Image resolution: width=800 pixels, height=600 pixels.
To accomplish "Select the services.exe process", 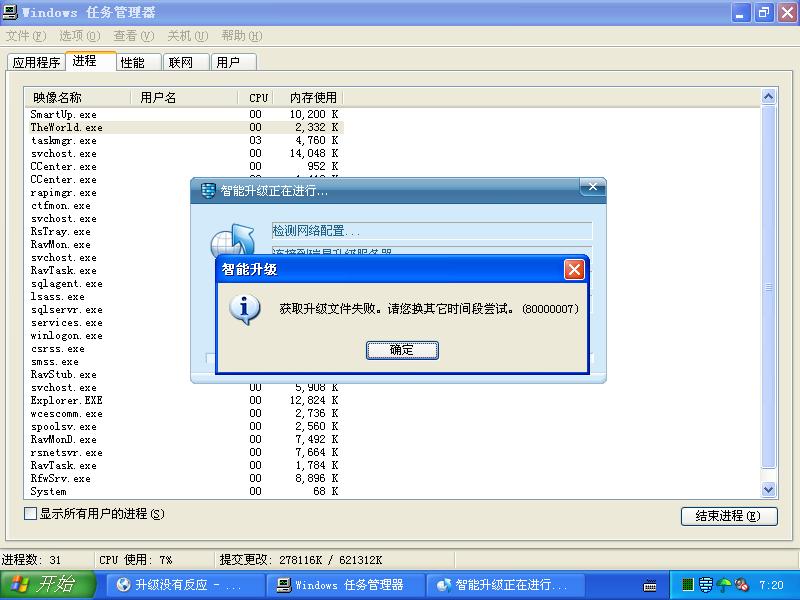I will pyautogui.click(x=66, y=322).
